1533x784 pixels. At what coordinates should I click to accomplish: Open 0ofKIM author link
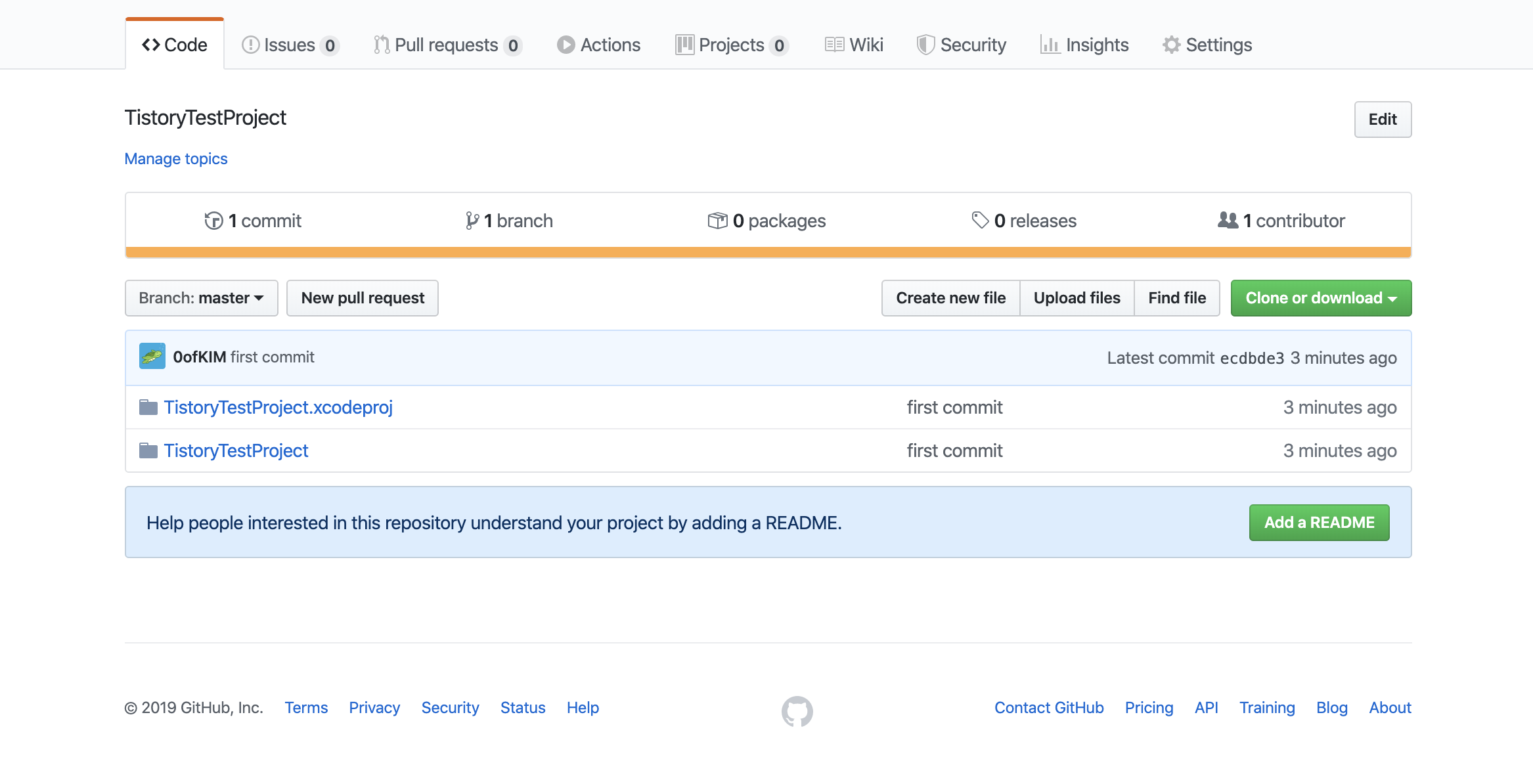200,357
